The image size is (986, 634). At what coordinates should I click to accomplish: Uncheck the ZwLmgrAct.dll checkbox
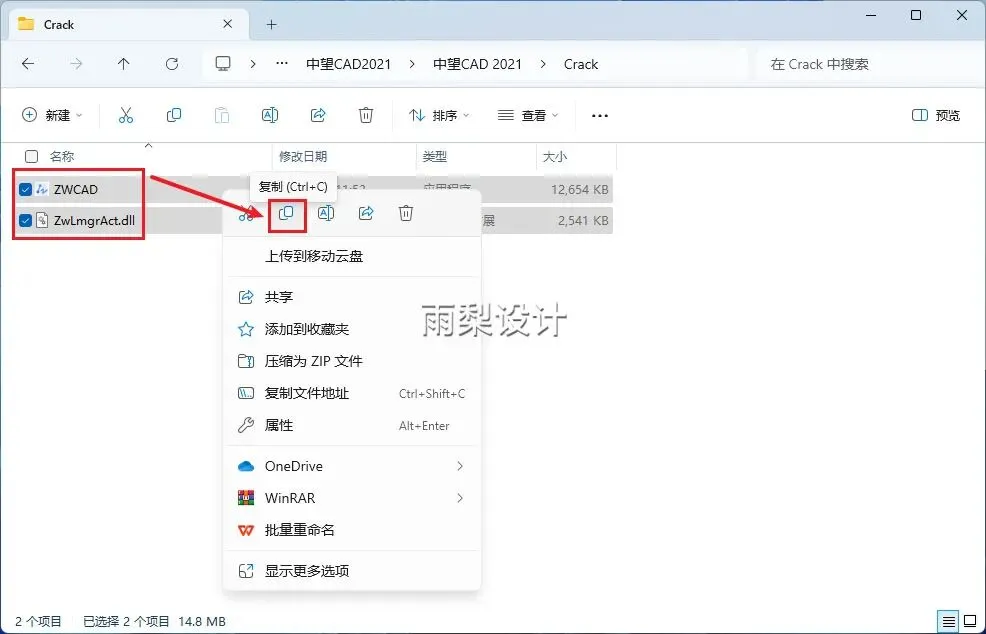26,221
